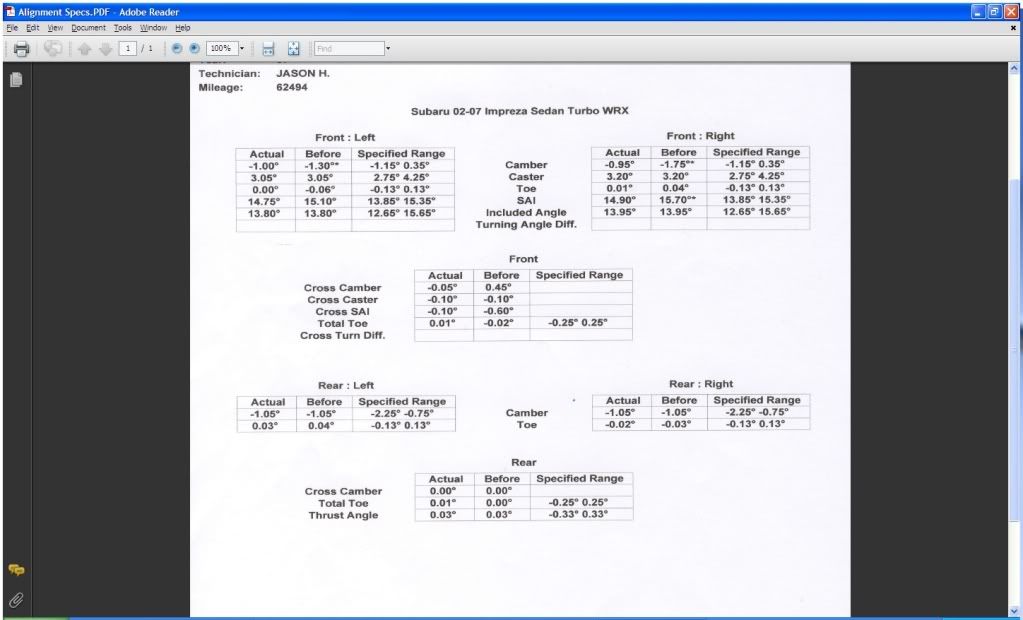This screenshot has width=1023, height=620.
Task: Click Front Left actual SAI '14.75°'
Action: tap(264, 202)
